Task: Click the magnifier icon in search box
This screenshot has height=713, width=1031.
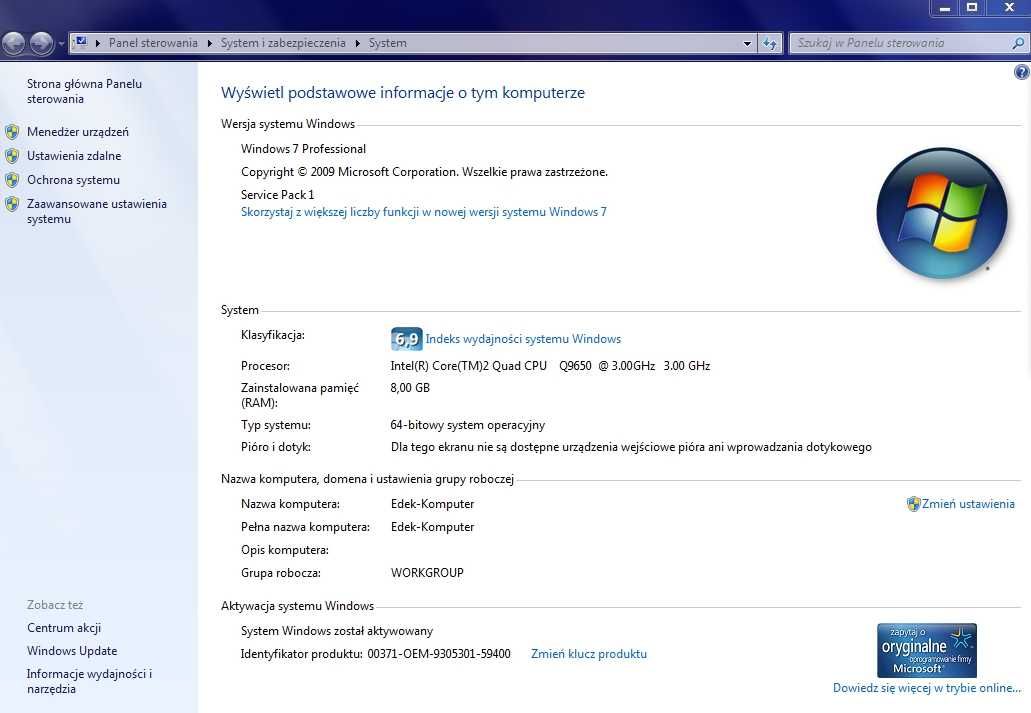Action: tap(1018, 43)
